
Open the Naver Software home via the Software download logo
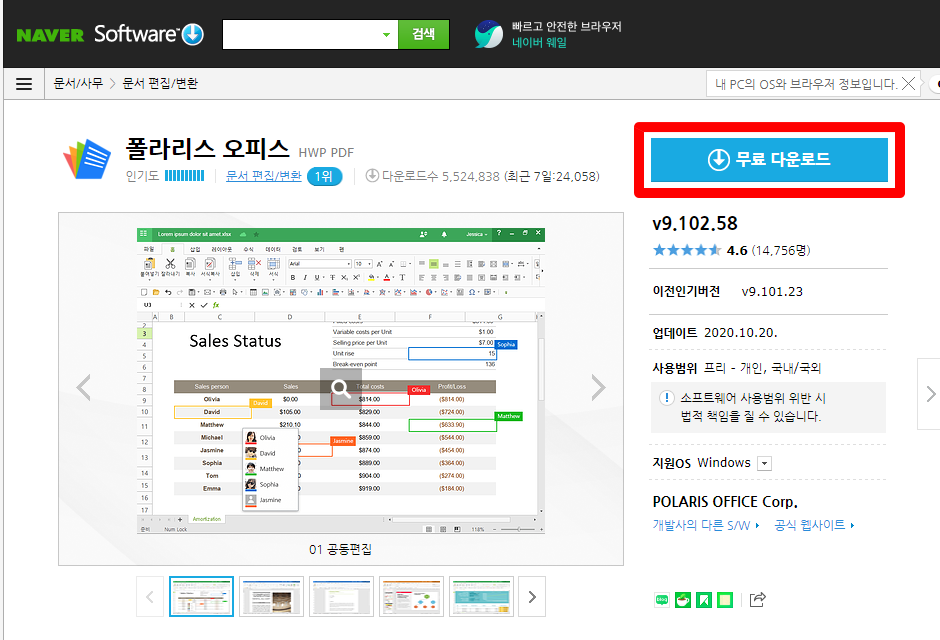click(149, 34)
